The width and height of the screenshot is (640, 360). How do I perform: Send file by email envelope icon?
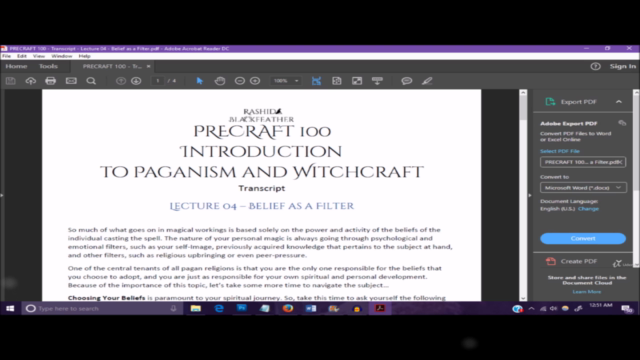click(71, 81)
